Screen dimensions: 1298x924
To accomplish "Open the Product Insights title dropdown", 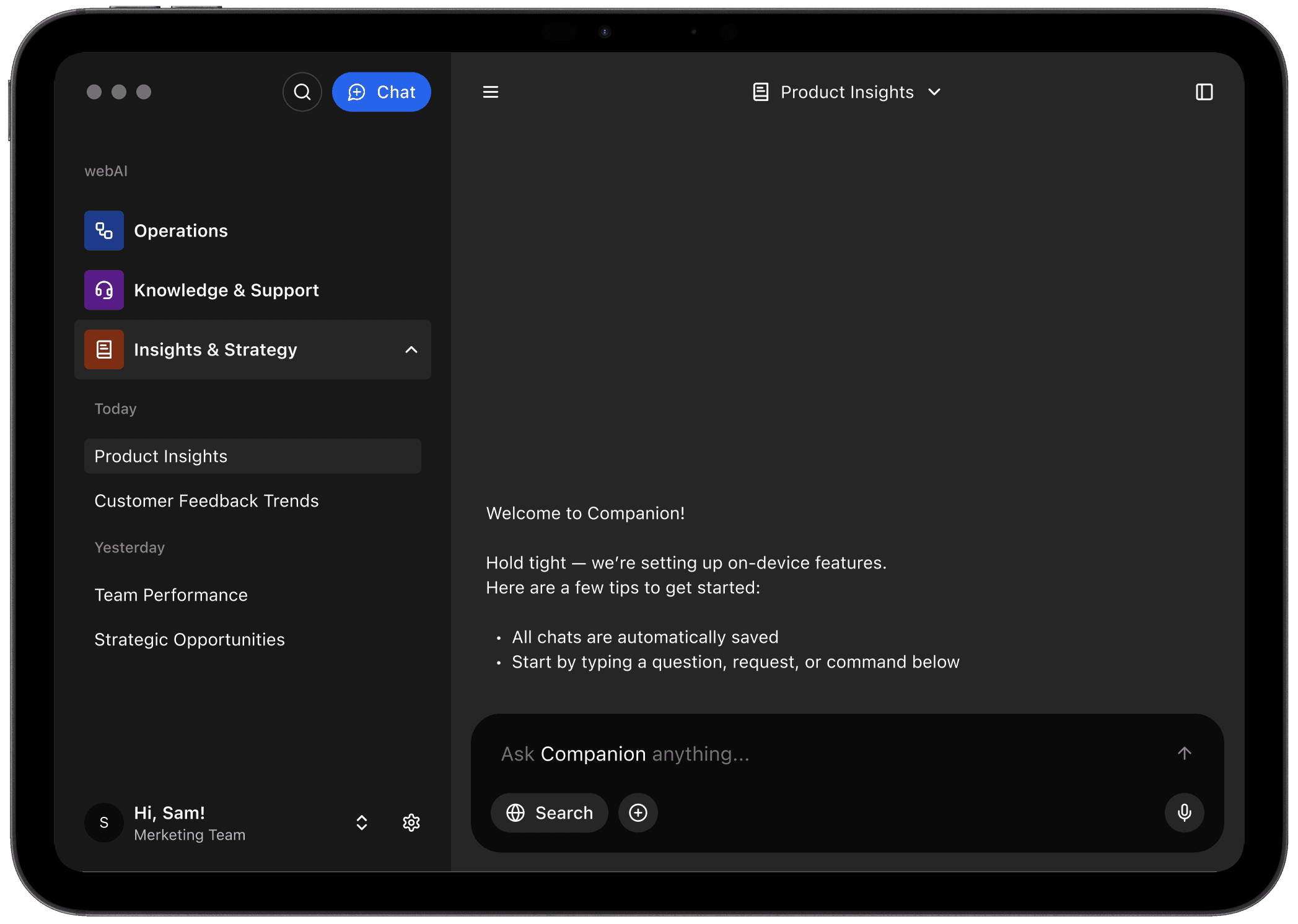I will (935, 92).
